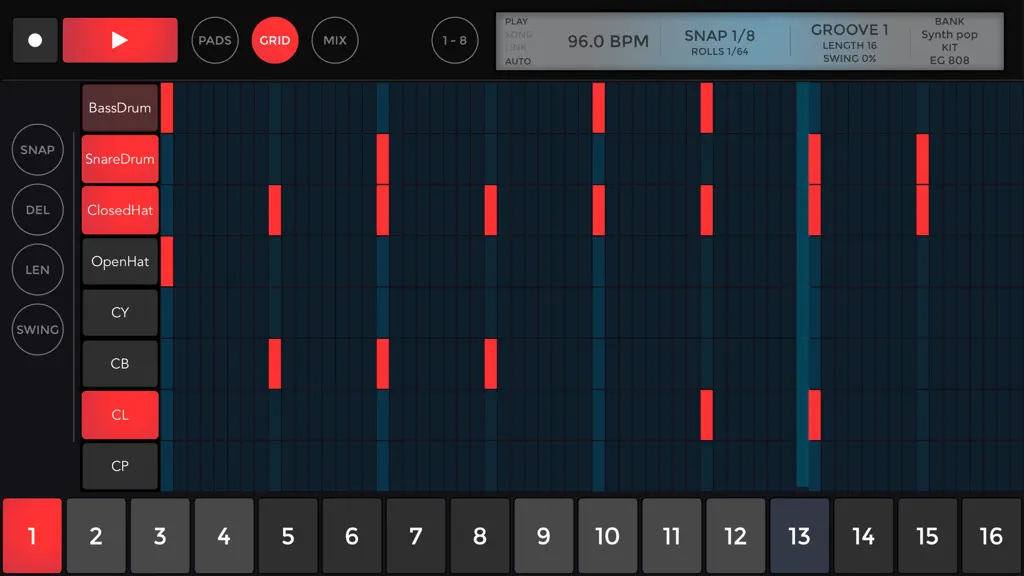The width and height of the screenshot is (1024, 576).
Task: Activate the DEL delete mode
Action: point(37,210)
